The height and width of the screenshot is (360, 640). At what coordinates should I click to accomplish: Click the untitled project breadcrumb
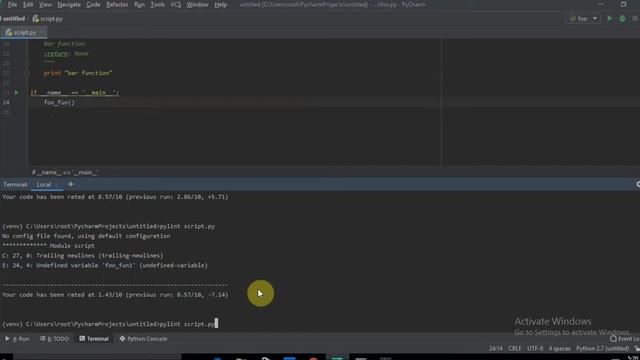click(x=13, y=19)
